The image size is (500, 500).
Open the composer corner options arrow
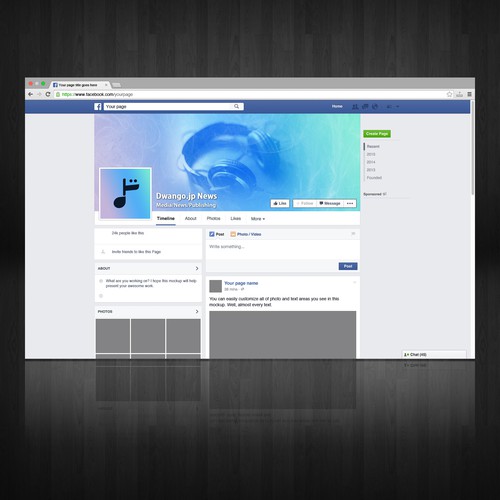click(353, 234)
